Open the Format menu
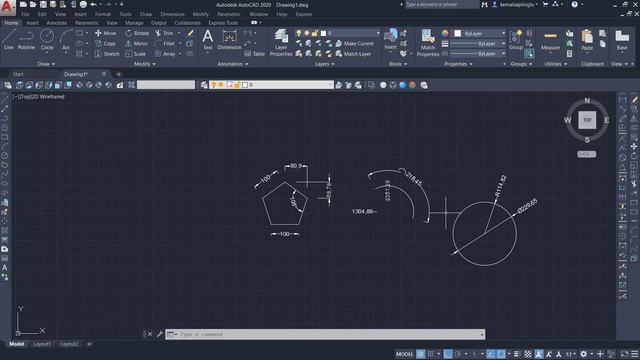This screenshot has width=640, height=360. 103,14
